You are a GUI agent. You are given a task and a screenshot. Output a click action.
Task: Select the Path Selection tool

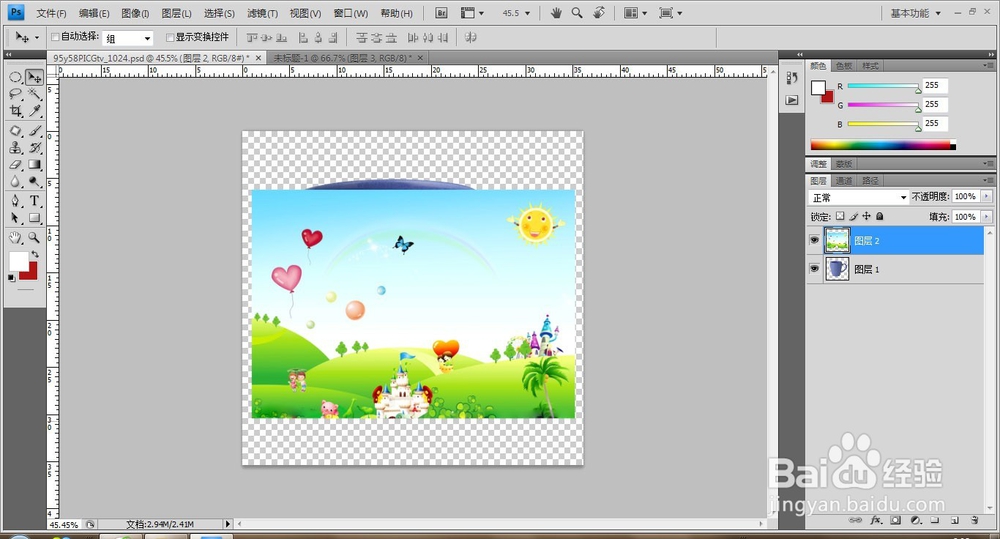[x=16, y=218]
